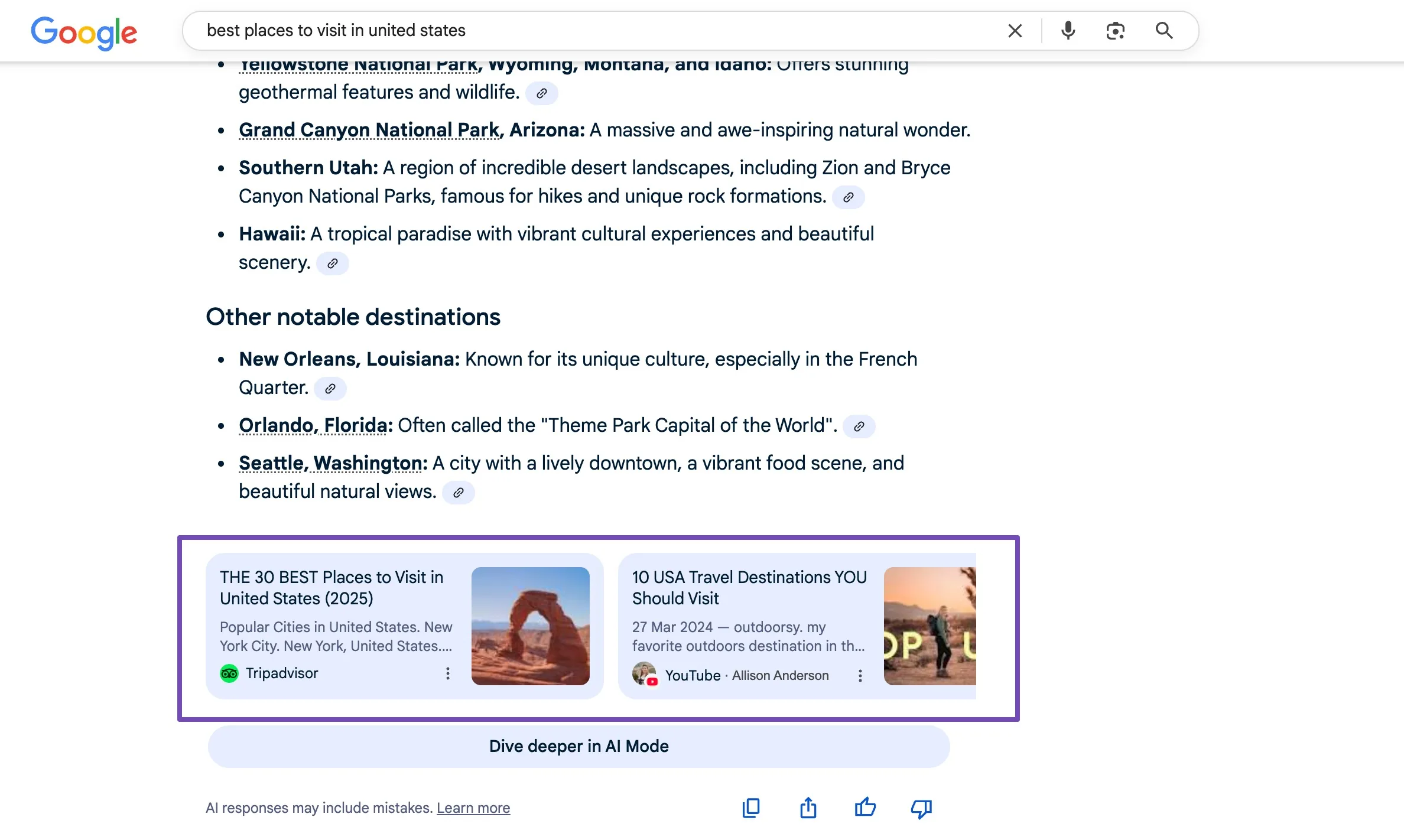Open YouTube card three-dot menu
The image size is (1404, 840).
tap(860, 676)
